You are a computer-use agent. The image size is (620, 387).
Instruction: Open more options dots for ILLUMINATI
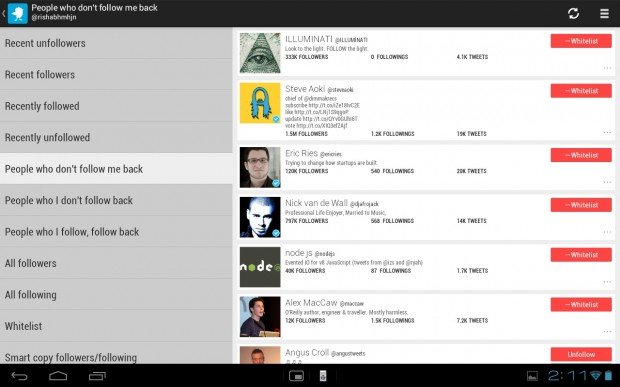coord(607,68)
